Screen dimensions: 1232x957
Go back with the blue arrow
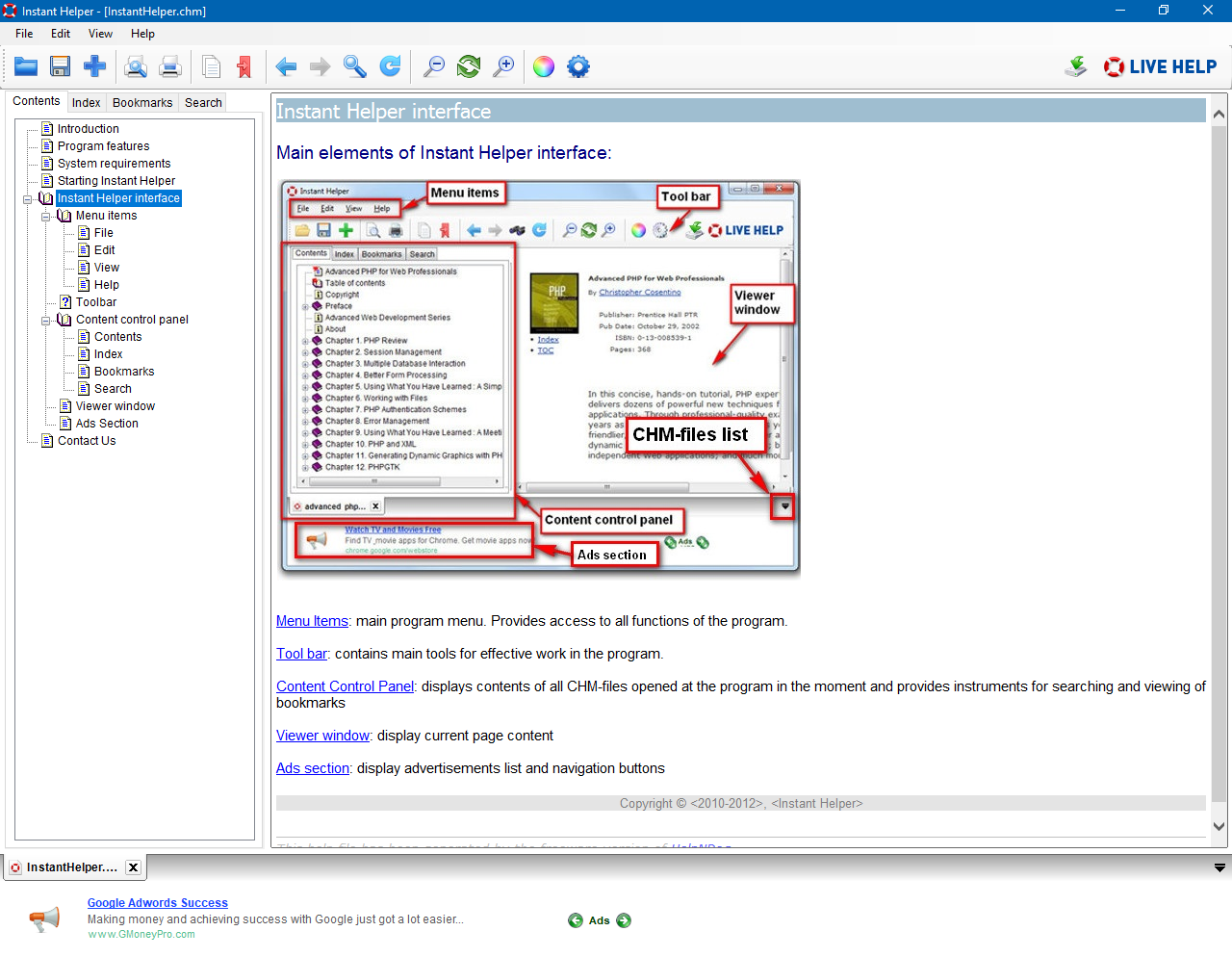[286, 66]
